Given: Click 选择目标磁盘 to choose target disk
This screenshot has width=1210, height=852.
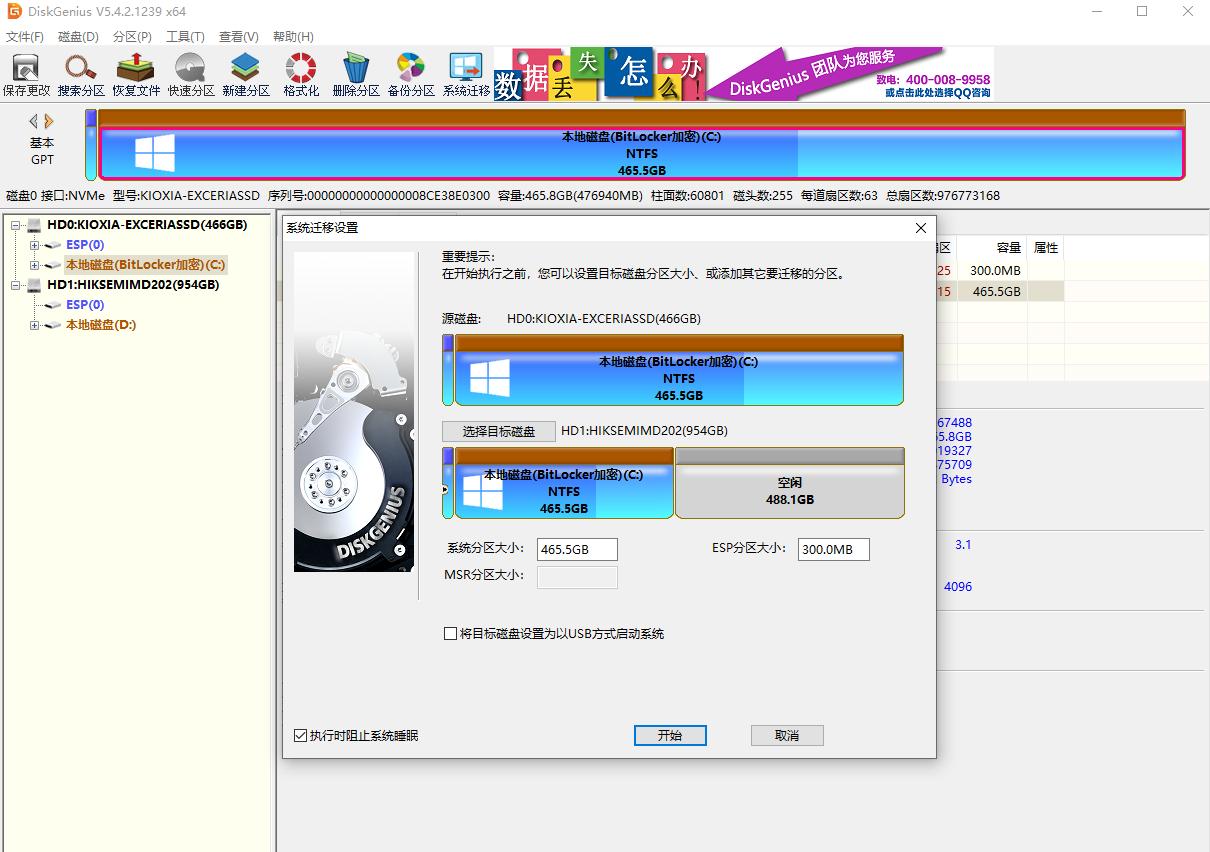Looking at the screenshot, I should (x=498, y=431).
